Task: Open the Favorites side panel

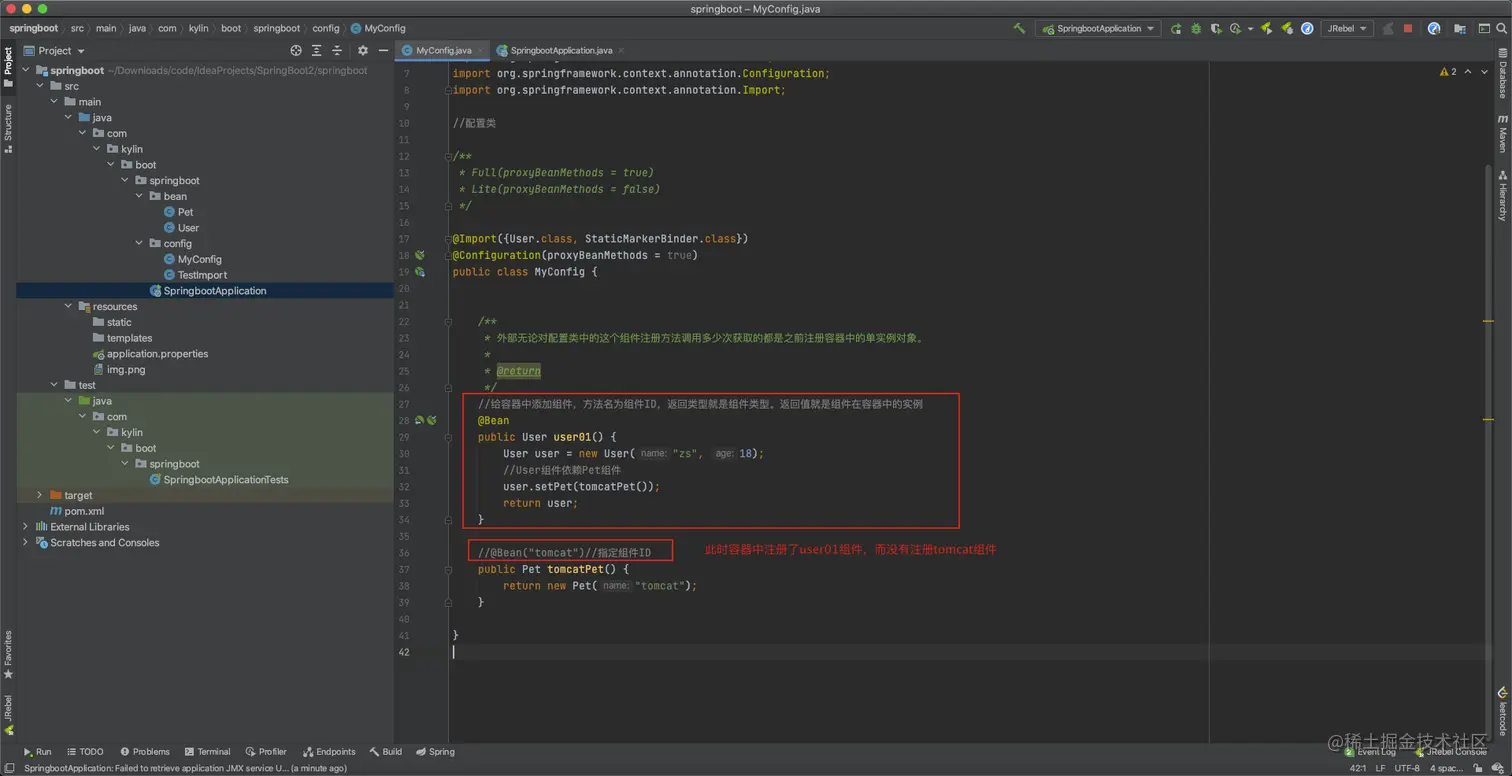Action: 8,654
